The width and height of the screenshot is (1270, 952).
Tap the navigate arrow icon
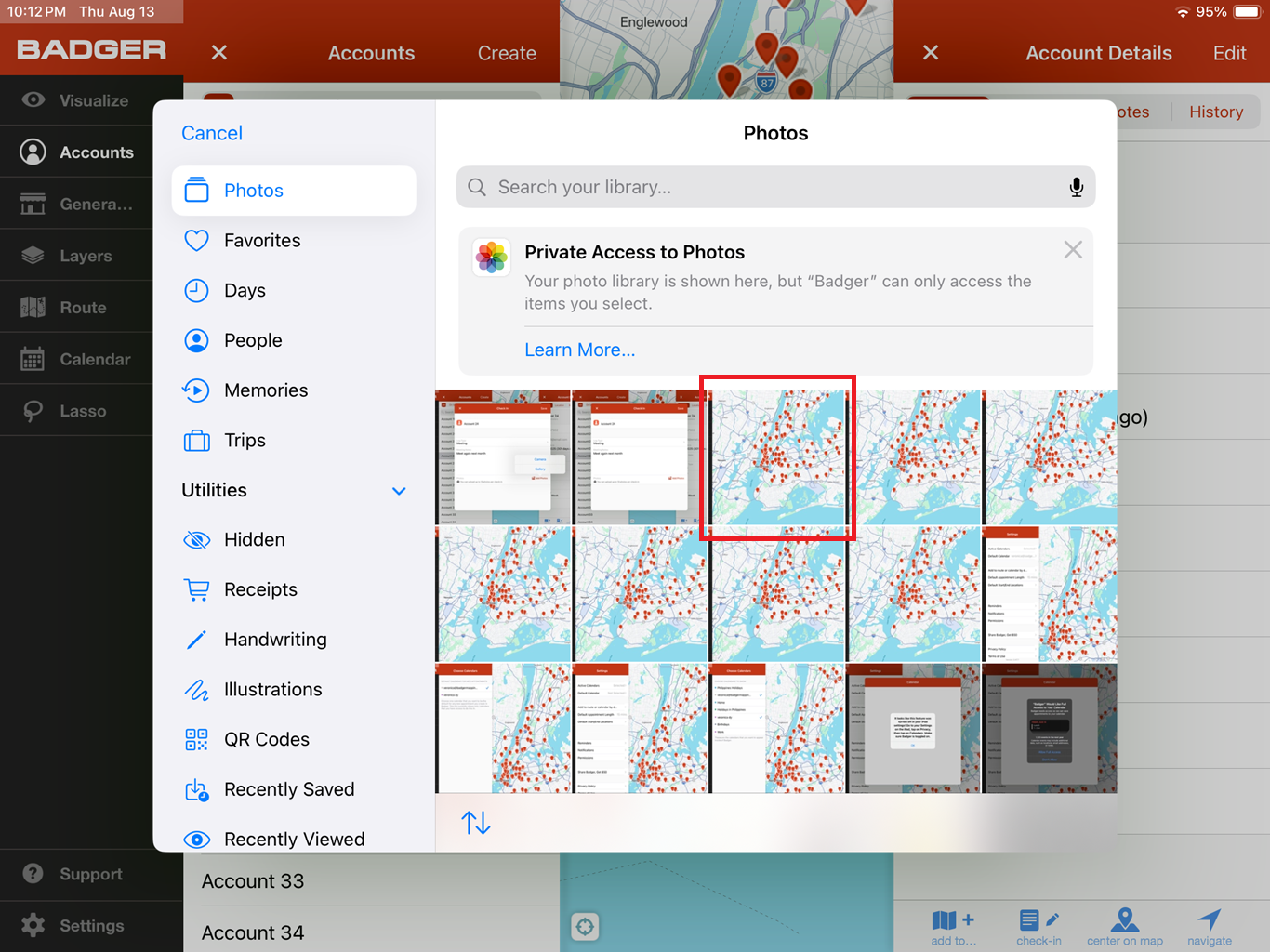(1210, 926)
